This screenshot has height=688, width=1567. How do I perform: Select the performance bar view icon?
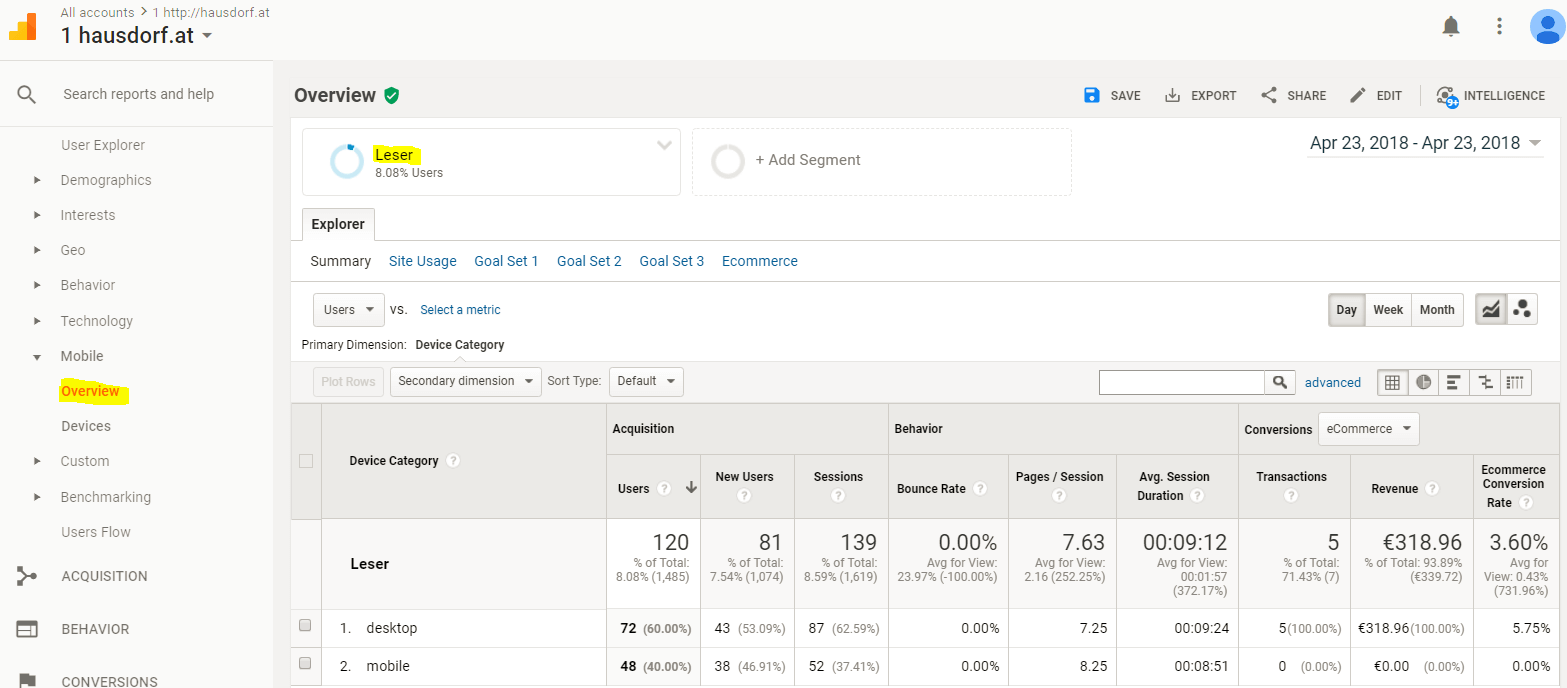point(1454,382)
